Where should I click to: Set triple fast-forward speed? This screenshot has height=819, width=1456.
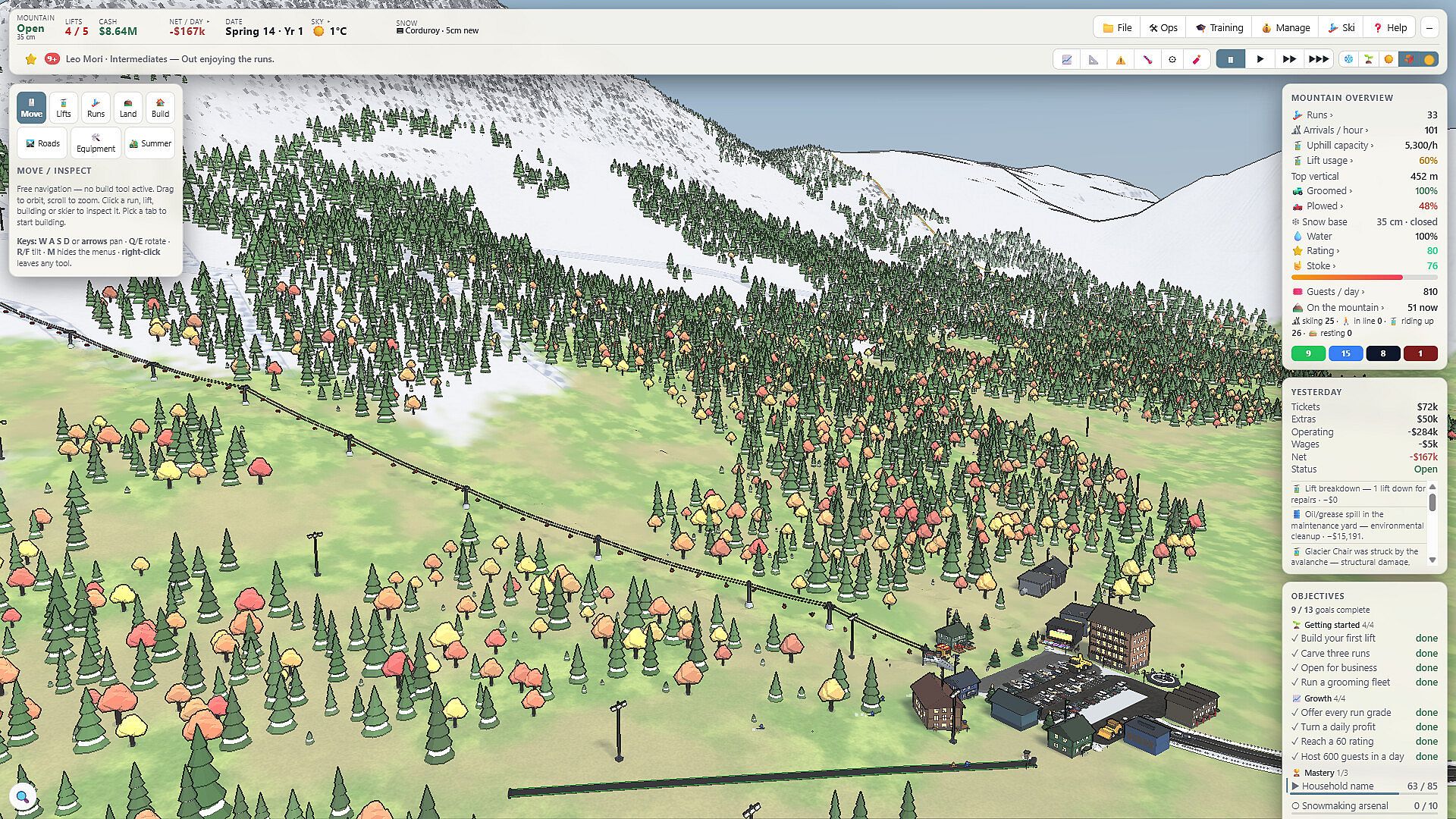pyautogui.click(x=1318, y=59)
